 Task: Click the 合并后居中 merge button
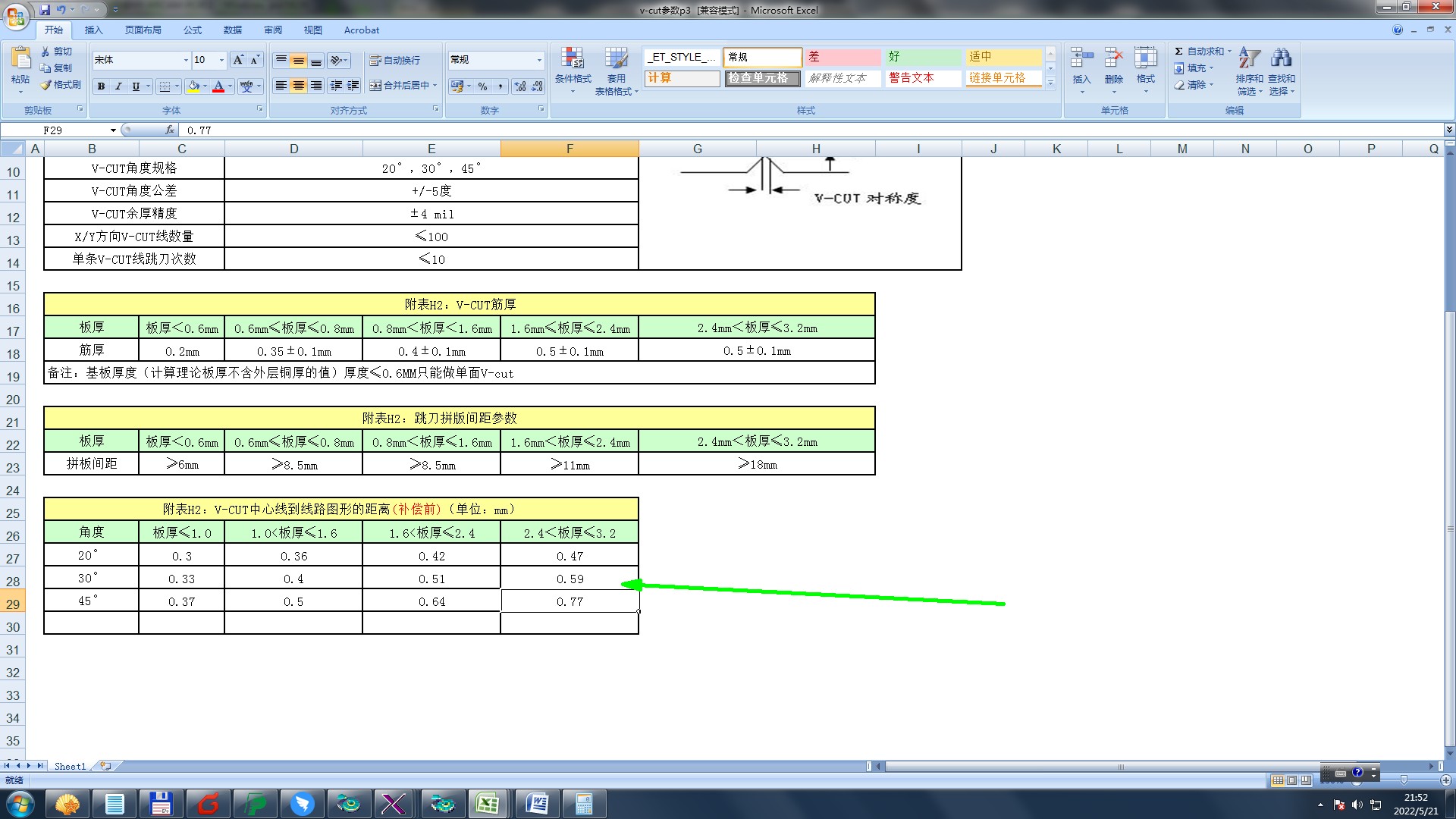[400, 86]
